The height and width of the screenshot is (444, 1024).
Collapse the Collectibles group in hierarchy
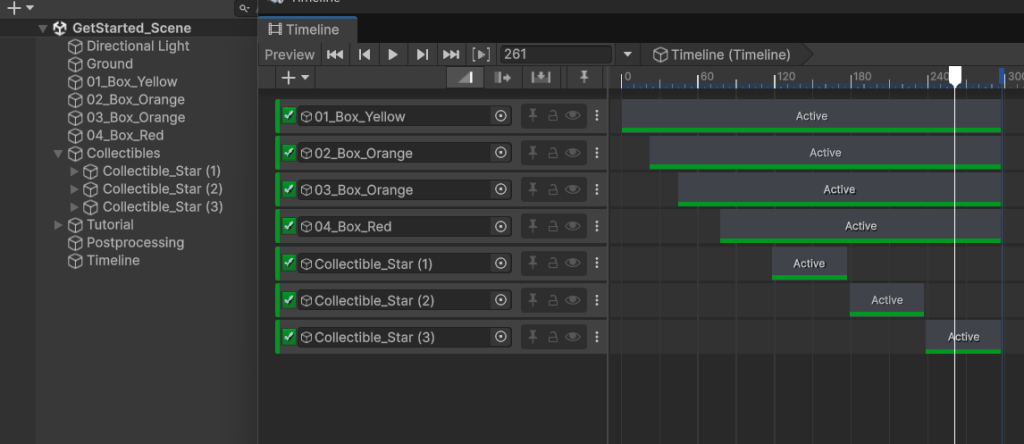pyautogui.click(x=58, y=154)
